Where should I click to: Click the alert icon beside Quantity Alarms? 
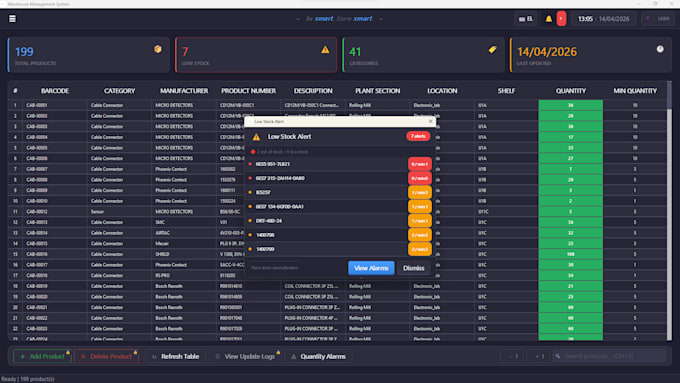point(294,357)
